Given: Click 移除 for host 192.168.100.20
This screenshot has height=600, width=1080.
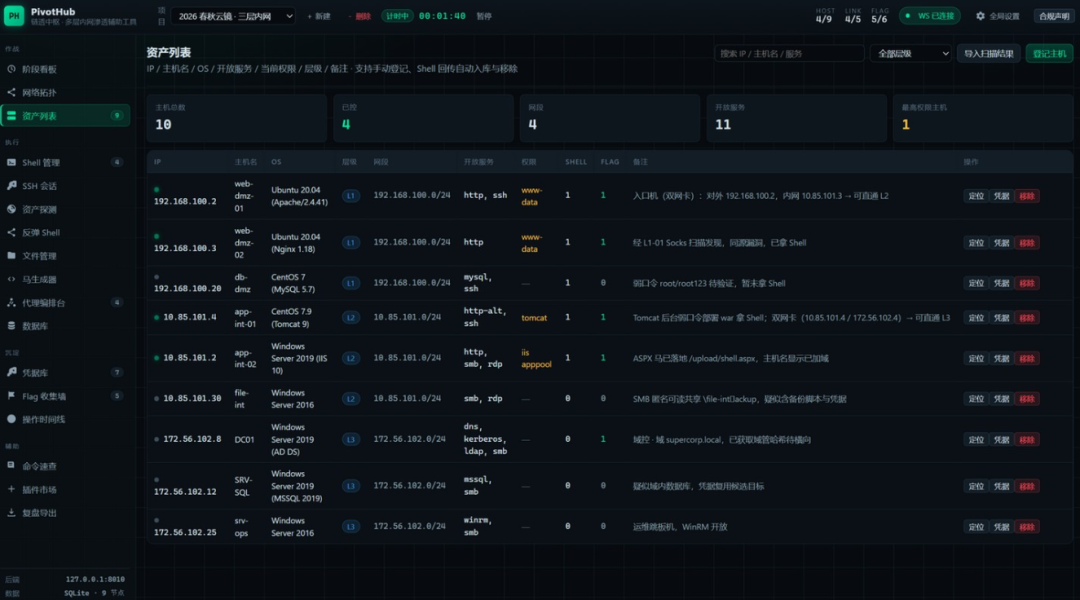Looking at the screenshot, I should pyautogui.click(x=1026, y=284).
